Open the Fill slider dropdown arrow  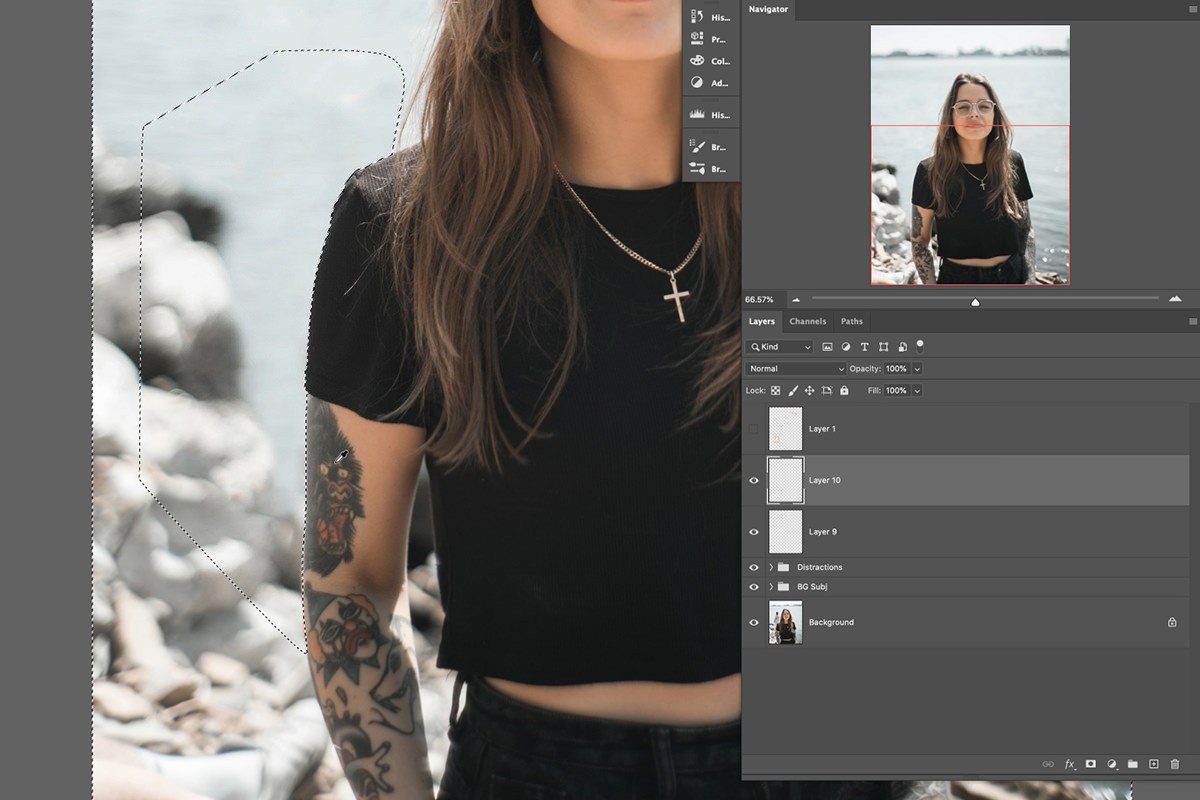[917, 391]
